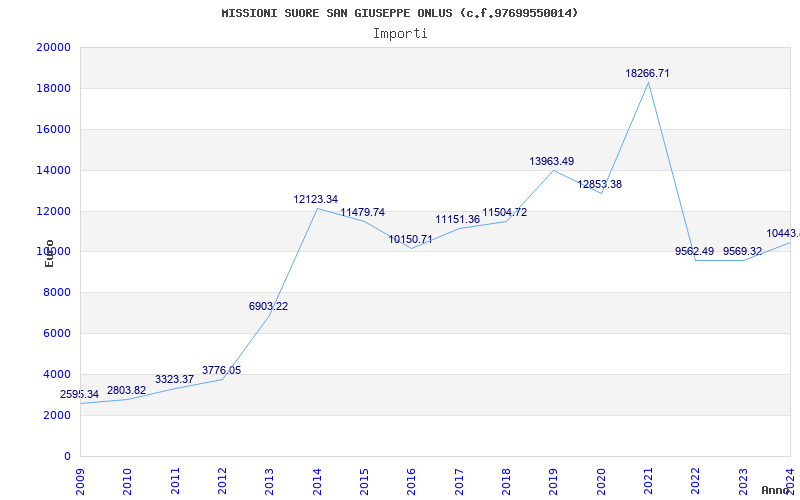Viewport: 800px width, 500px height.
Task: Click the 2013 x-axis year label
Action: tap(269, 482)
